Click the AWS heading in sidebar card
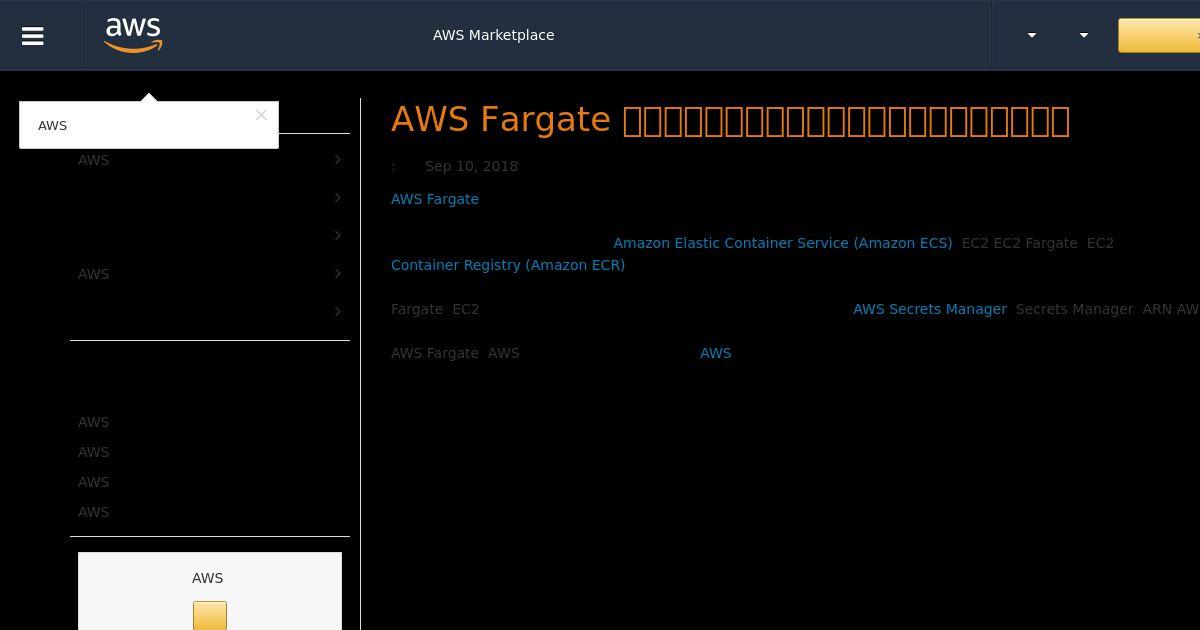This screenshot has width=1200, height=630. coord(207,578)
